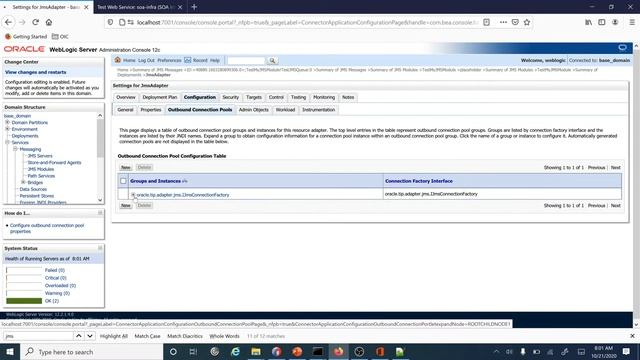
Task: Open JMS Servers in the tree
Action: click(40, 156)
